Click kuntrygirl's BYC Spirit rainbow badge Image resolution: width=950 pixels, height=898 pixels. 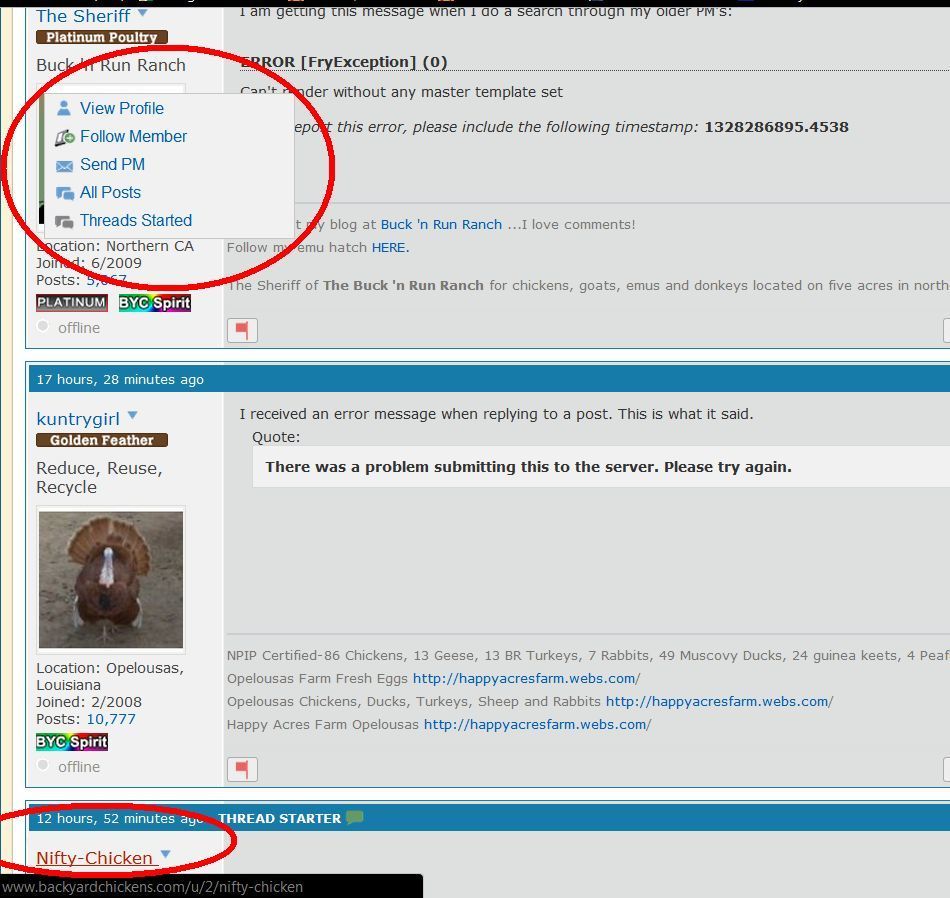click(71, 742)
